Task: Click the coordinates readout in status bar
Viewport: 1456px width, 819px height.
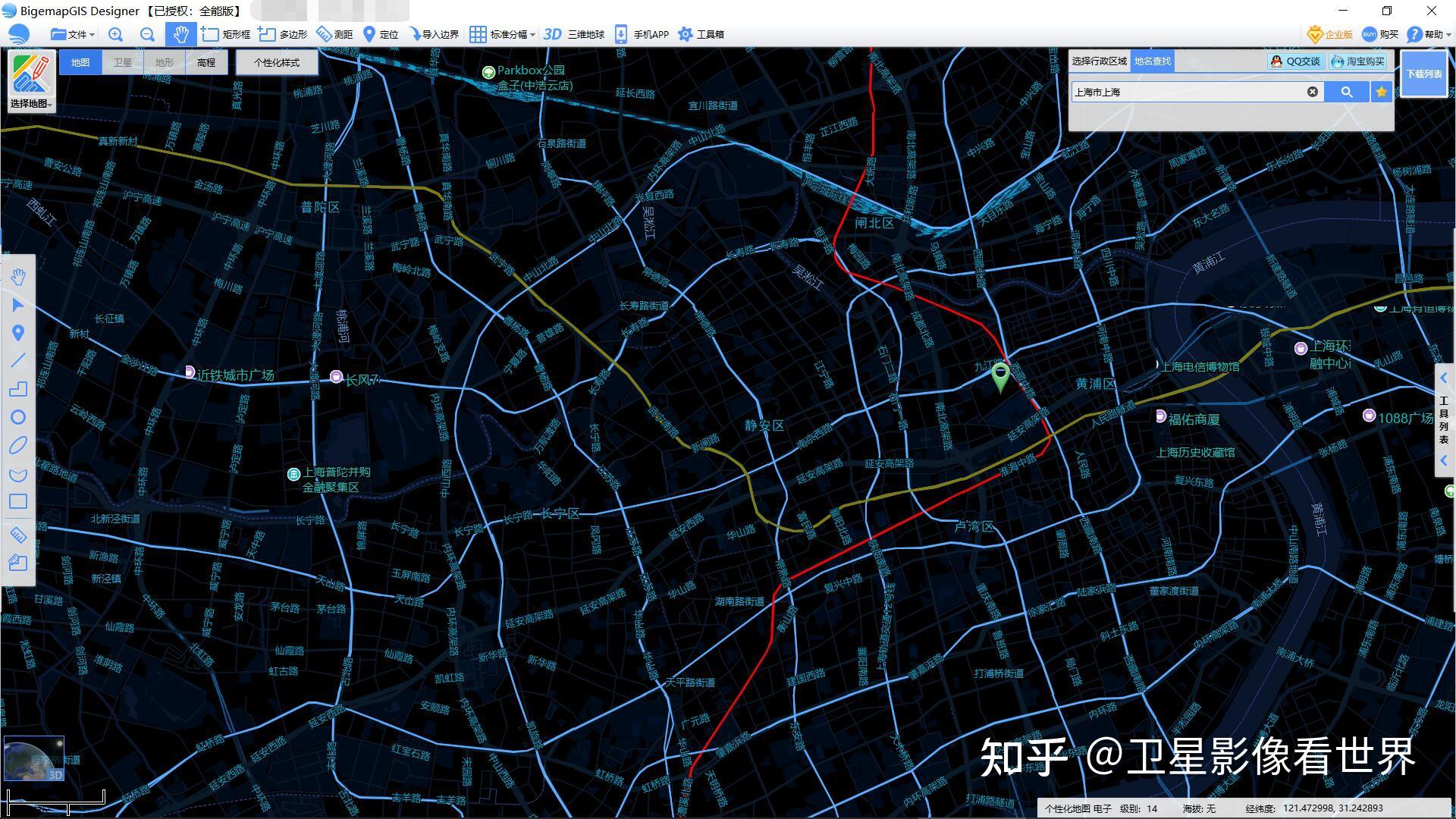Action: (1332, 808)
